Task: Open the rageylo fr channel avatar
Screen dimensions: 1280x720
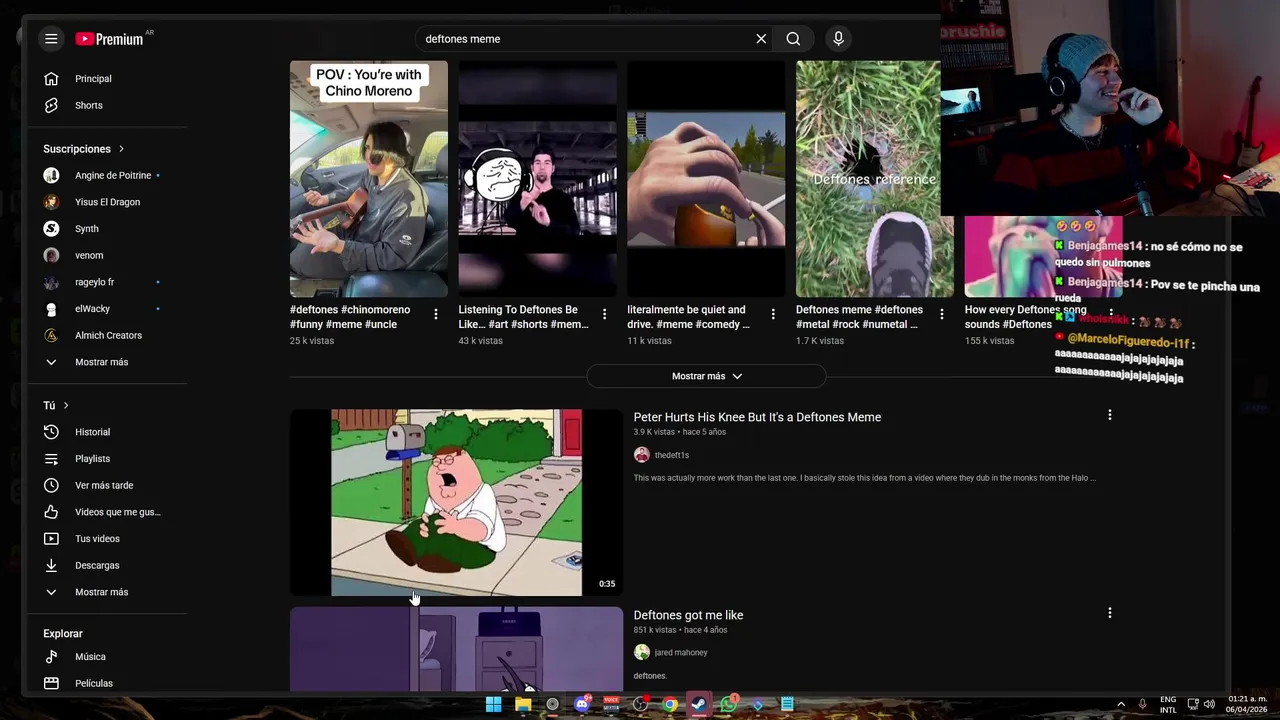Action: point(51,282)
